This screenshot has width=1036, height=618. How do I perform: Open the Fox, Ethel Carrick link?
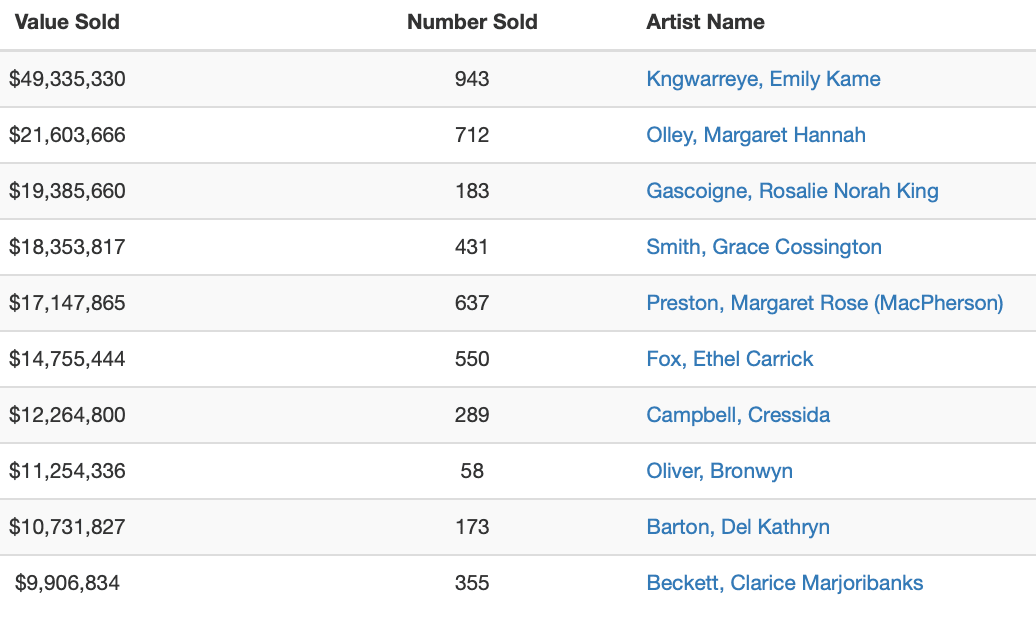(x=729, y=359)
